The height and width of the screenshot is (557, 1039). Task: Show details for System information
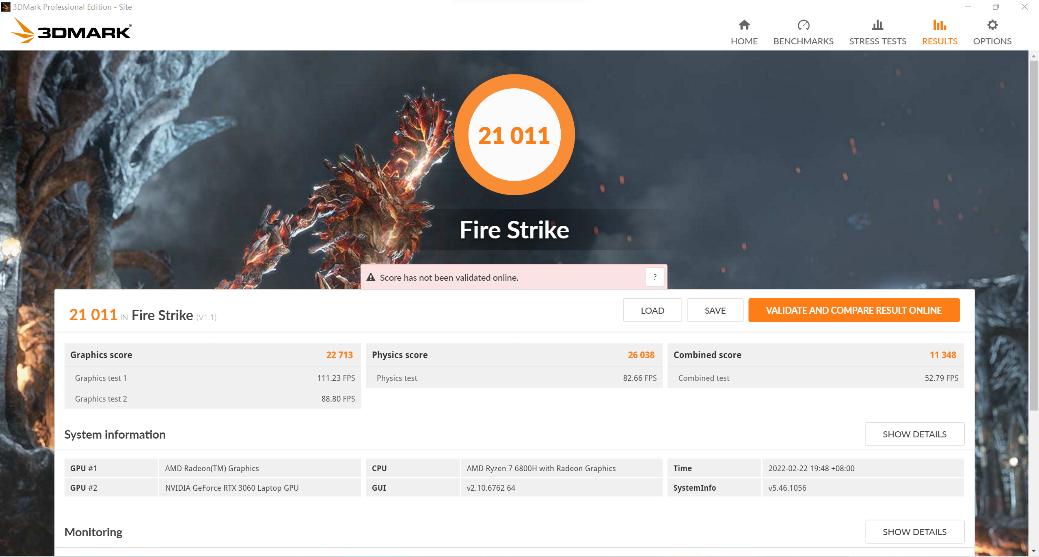914,434
